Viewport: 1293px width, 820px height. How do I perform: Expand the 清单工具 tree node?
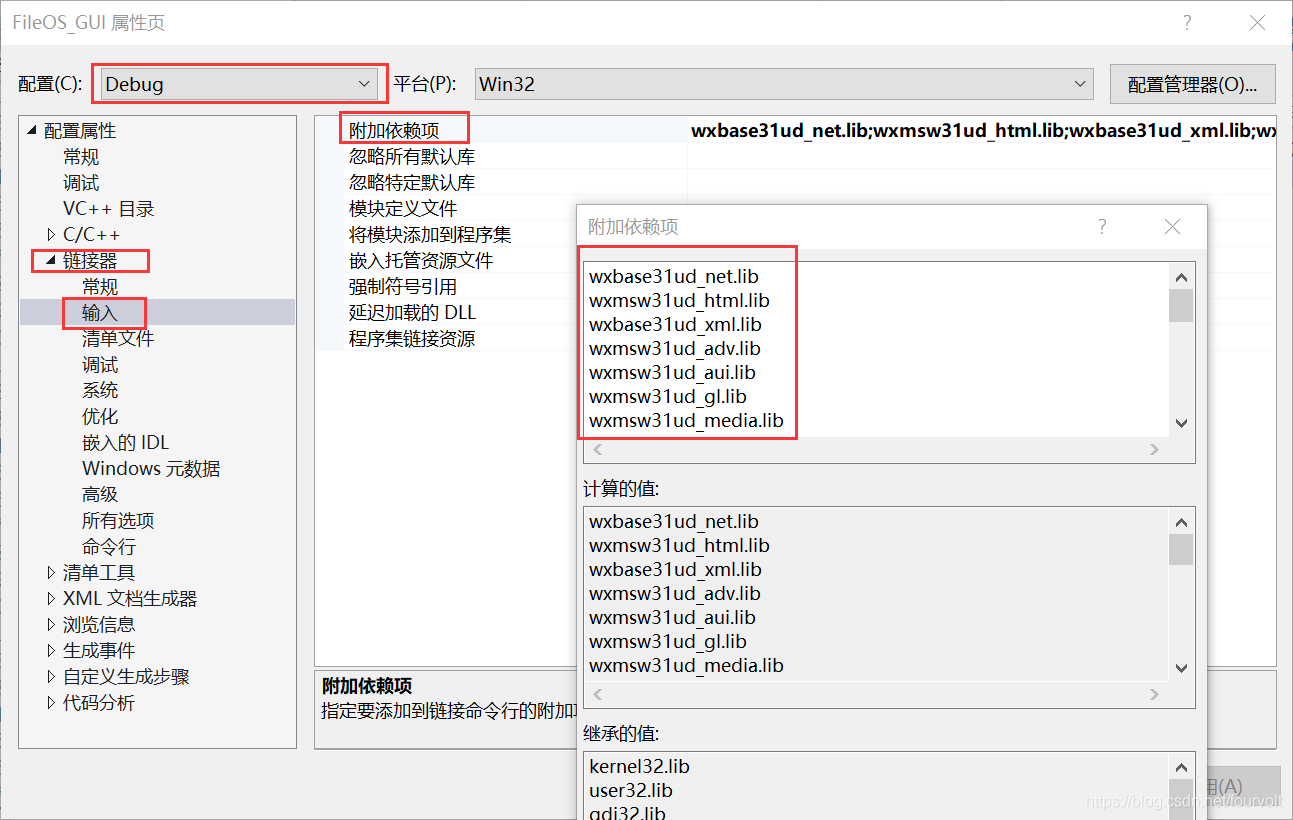coord(51,573)
